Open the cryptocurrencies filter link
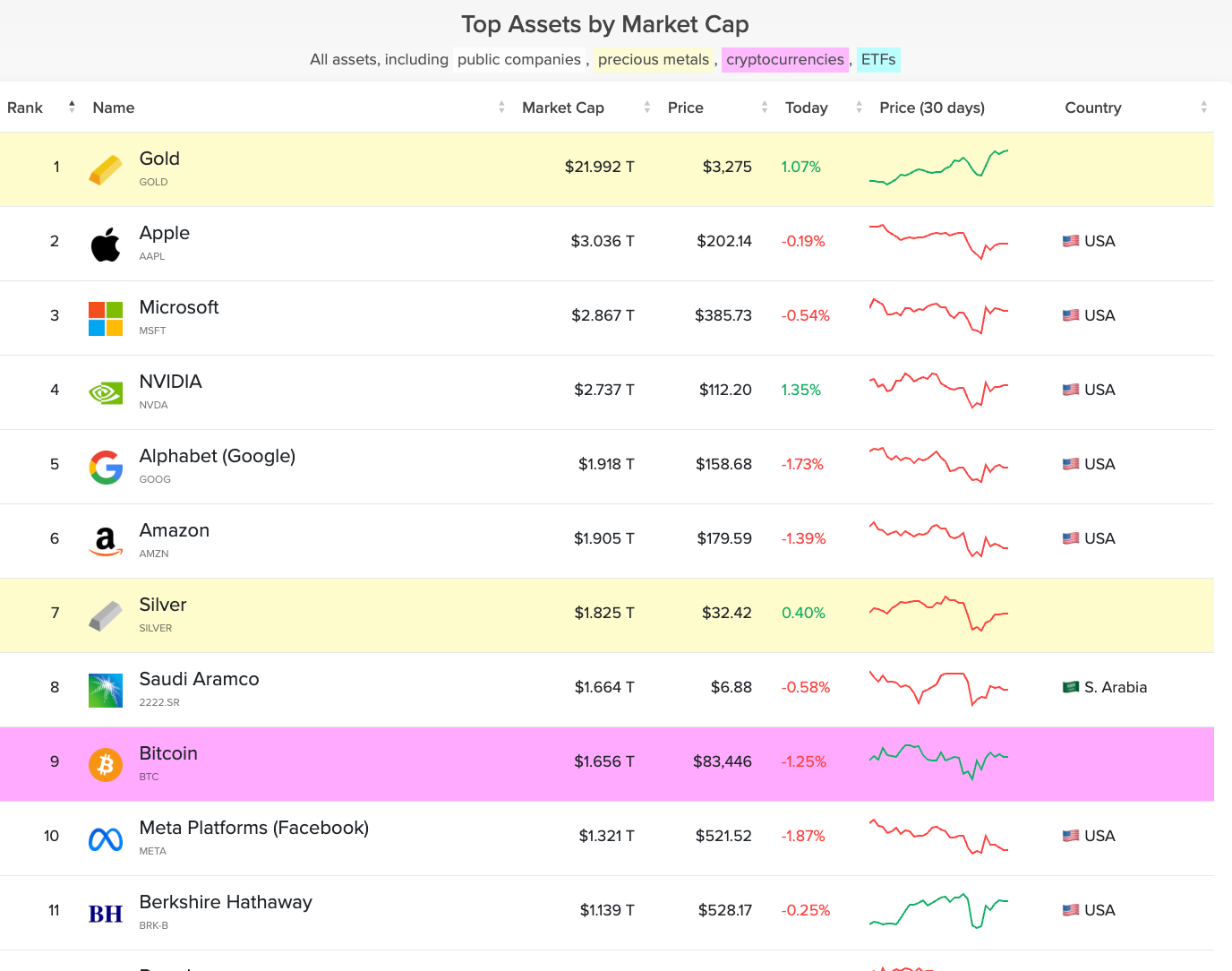 tap(785, 60)
